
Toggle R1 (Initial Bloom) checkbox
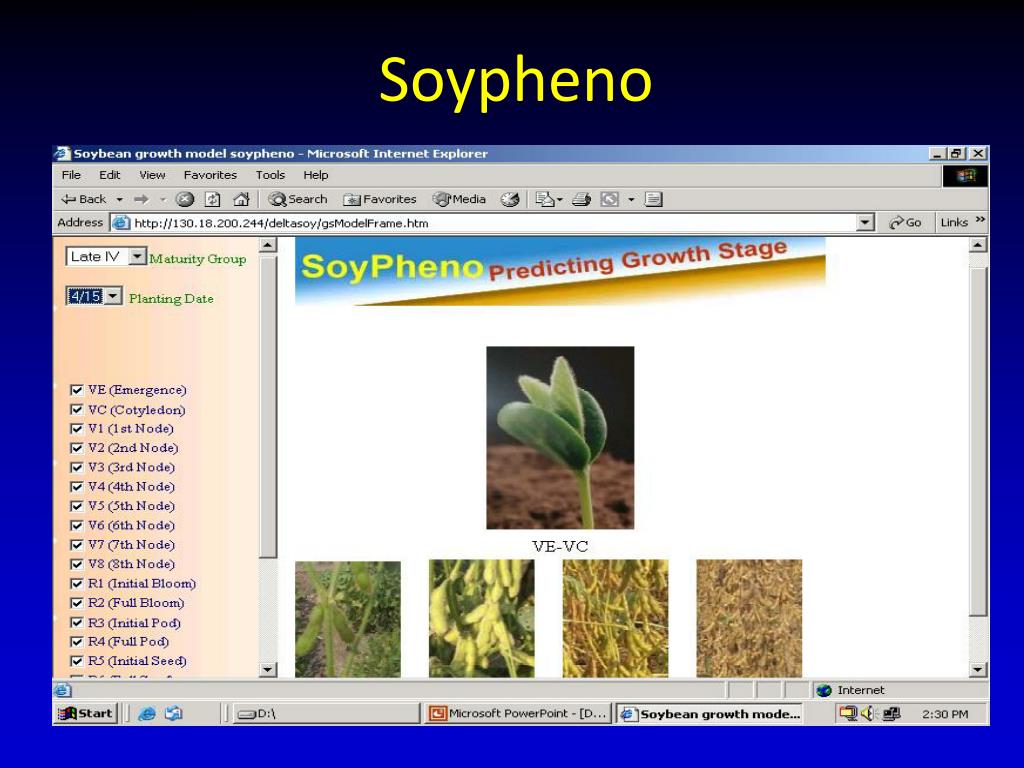tap(76, 584)
